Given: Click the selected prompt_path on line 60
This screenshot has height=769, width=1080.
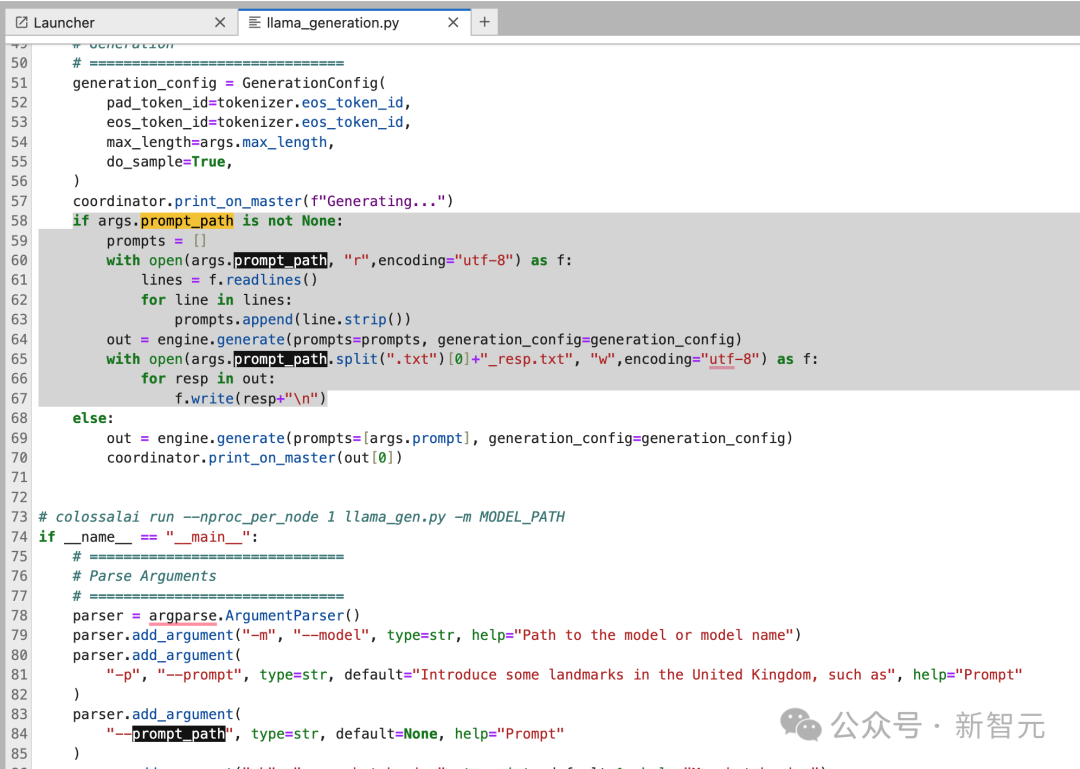Looking at the screenshot, I should 280,260.
